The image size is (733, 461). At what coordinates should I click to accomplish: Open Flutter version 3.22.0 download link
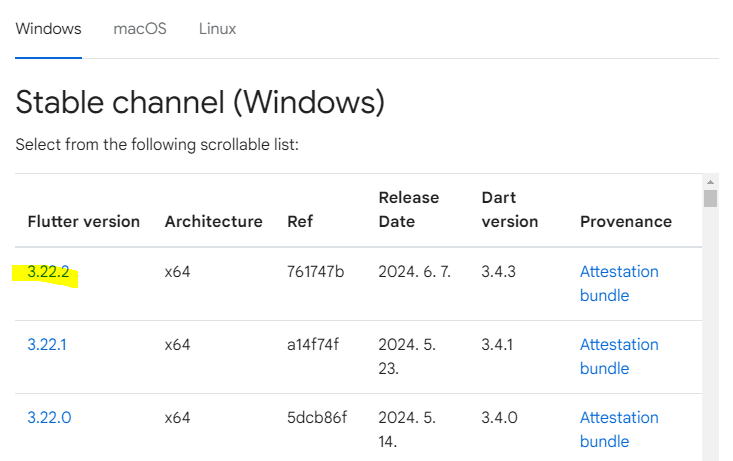(x=49, y=418)
